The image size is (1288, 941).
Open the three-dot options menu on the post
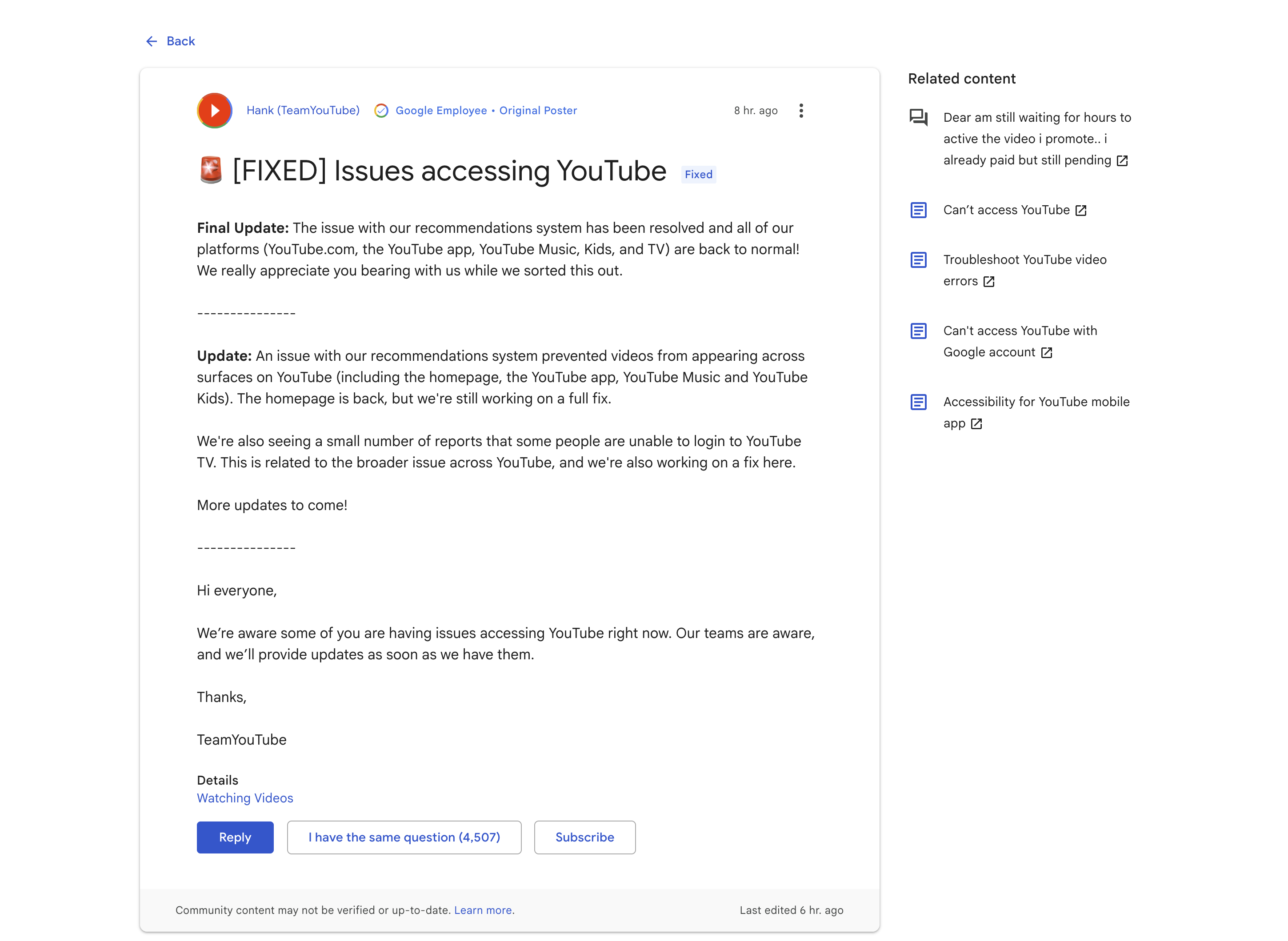coord(801,110)
